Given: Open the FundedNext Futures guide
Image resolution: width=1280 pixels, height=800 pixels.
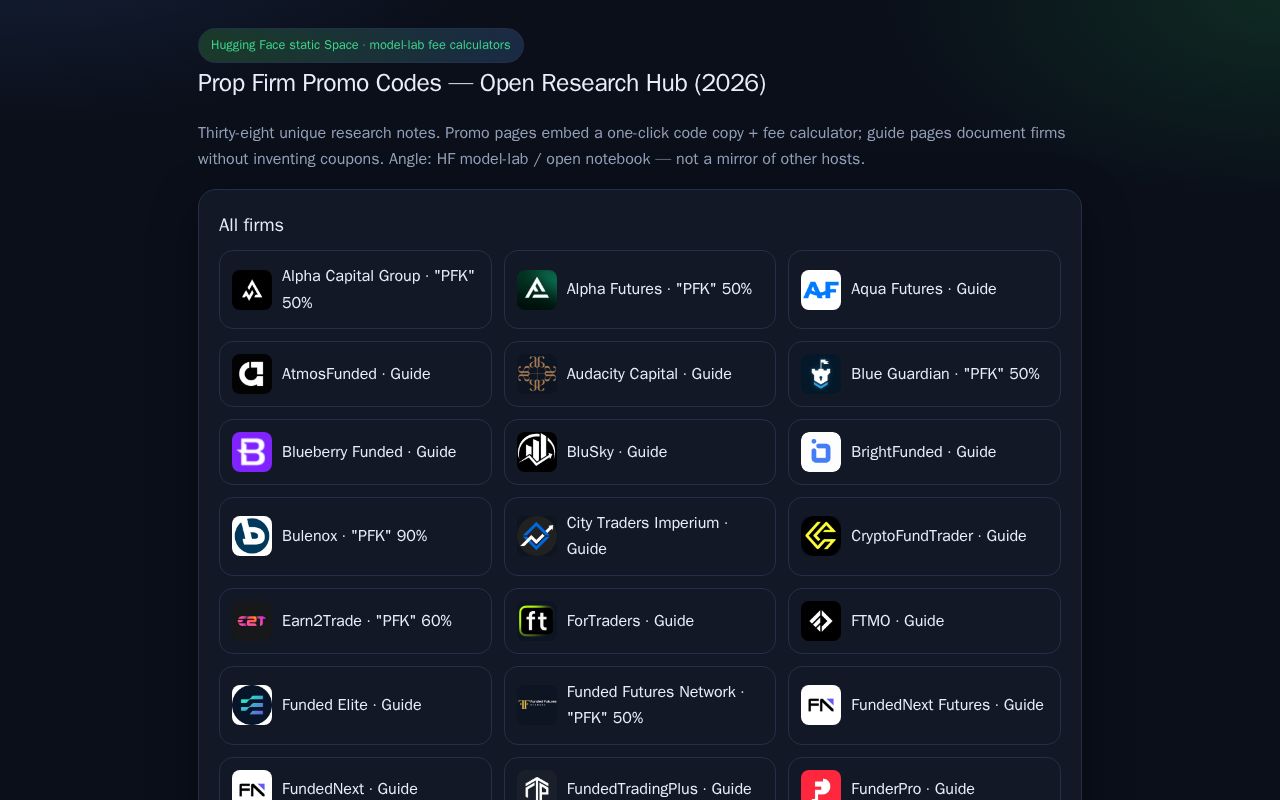Looking at the screenshot, I should coord(924,705).
